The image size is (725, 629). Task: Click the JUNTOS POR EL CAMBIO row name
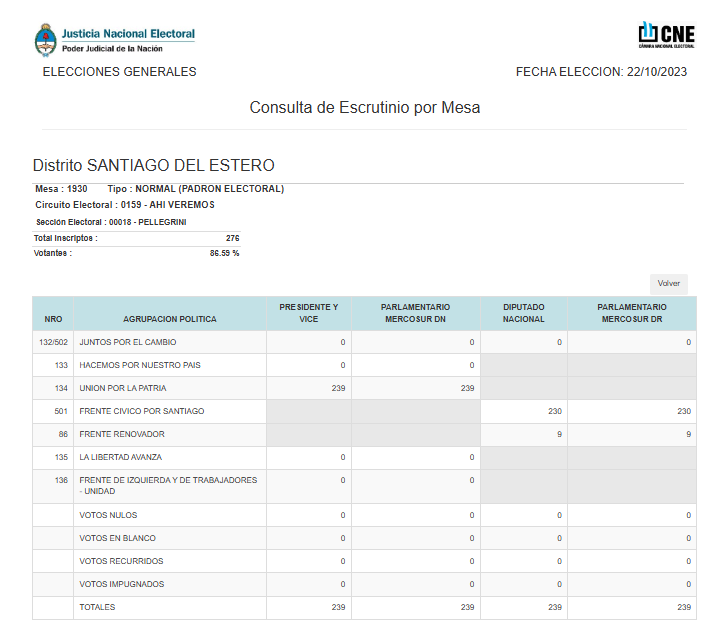pyautogui.click(x=128, y=342)
